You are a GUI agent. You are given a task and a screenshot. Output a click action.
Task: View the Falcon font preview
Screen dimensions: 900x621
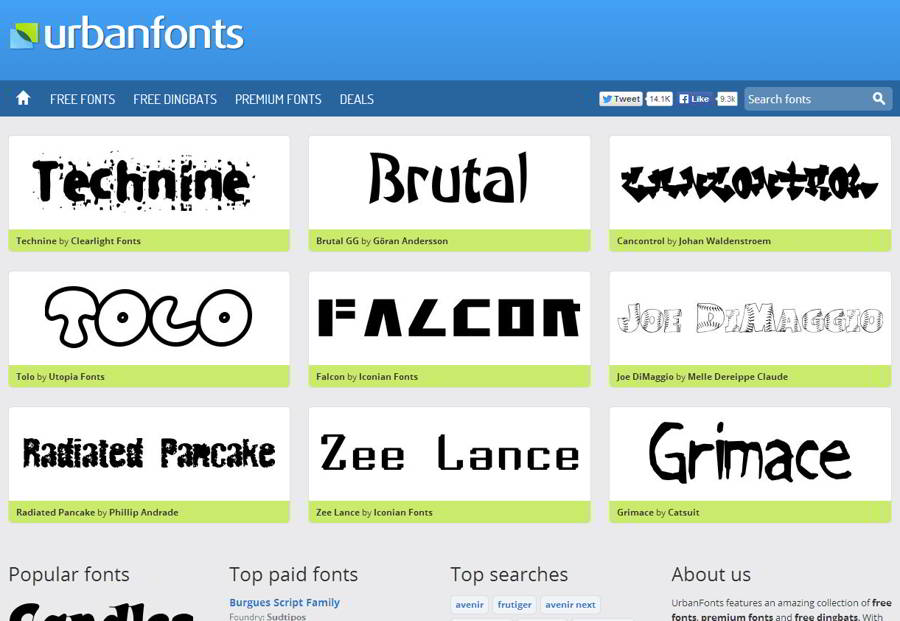point(449,319)
